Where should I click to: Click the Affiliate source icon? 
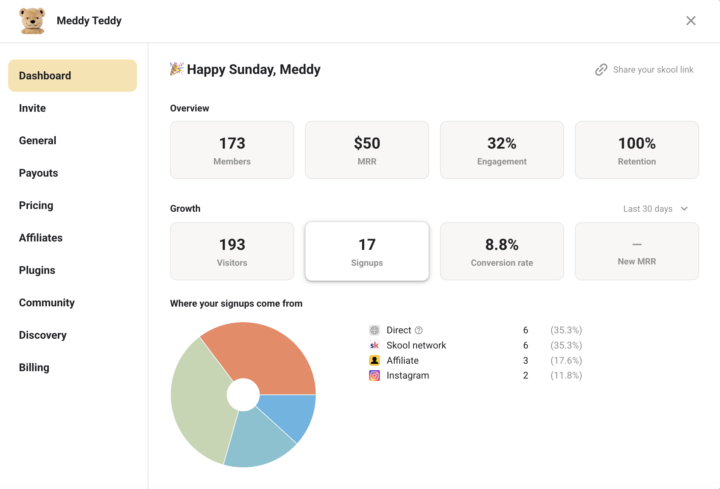374,360
